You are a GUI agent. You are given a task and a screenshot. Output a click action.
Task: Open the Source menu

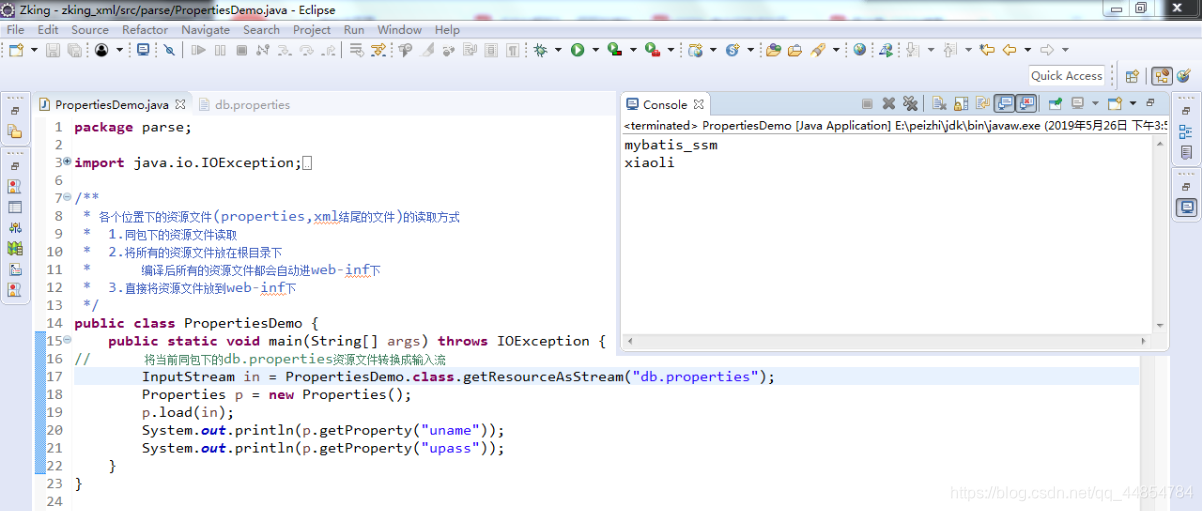(x=90, y=30)
